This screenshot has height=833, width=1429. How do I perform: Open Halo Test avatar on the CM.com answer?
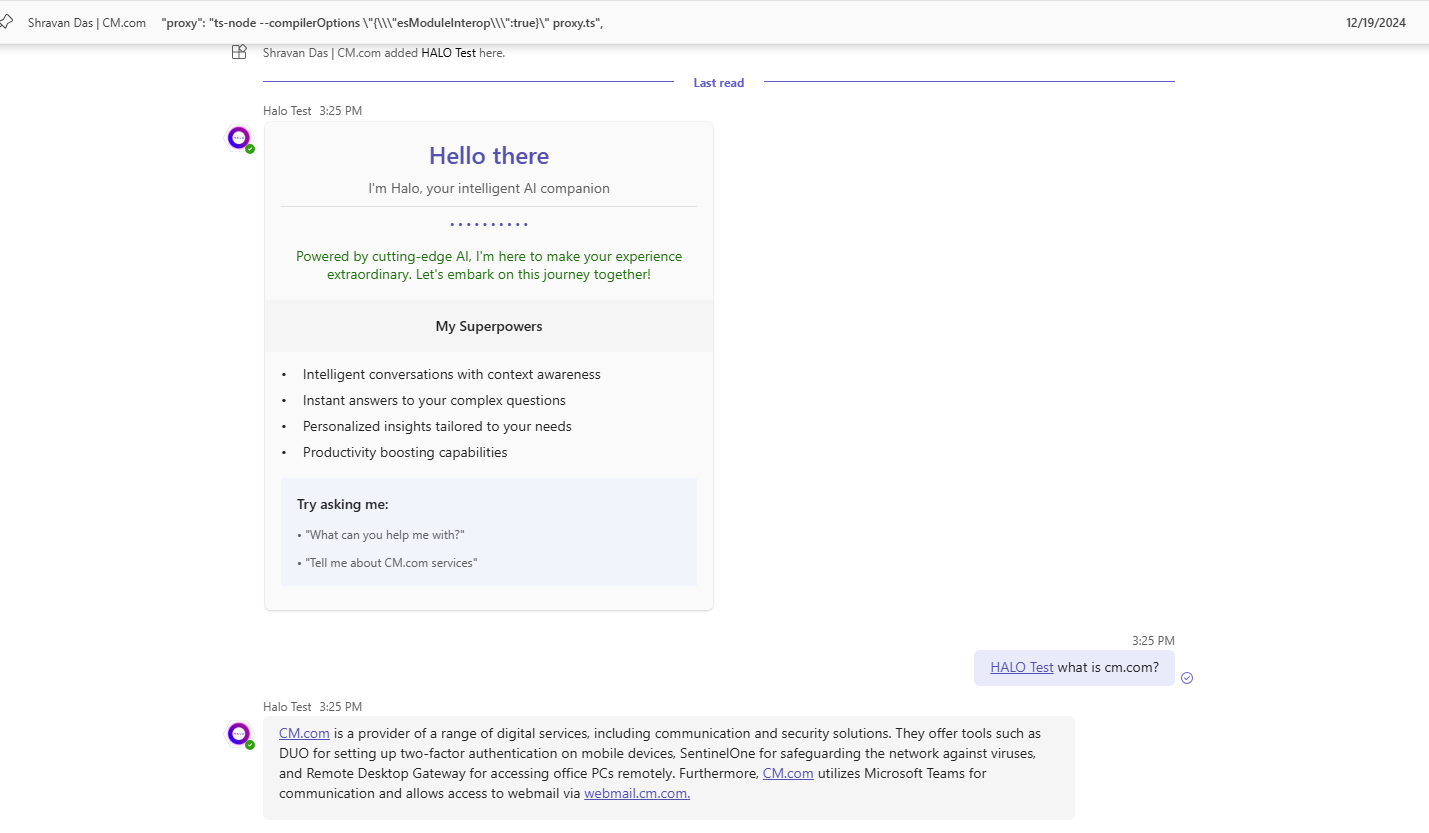click(x=239, y=734)
